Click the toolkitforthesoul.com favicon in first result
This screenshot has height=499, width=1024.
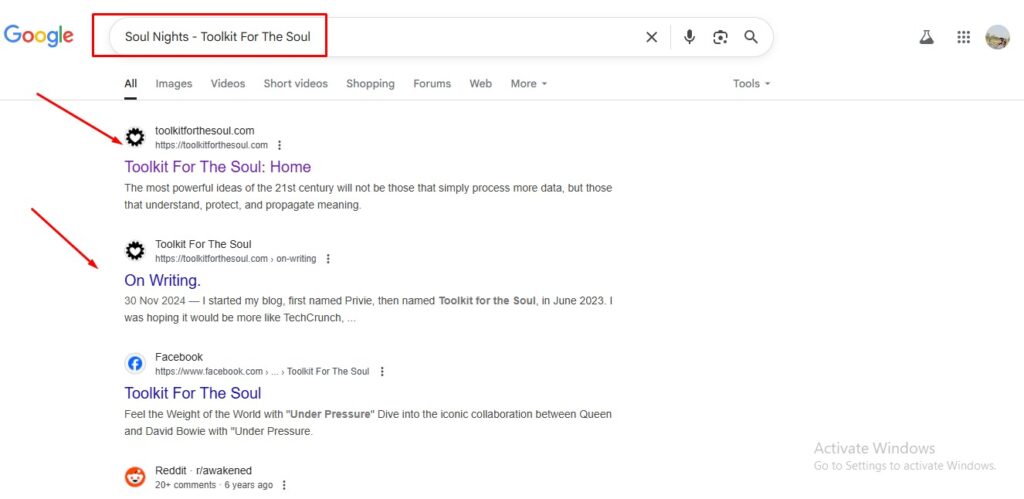coord(135,137)
